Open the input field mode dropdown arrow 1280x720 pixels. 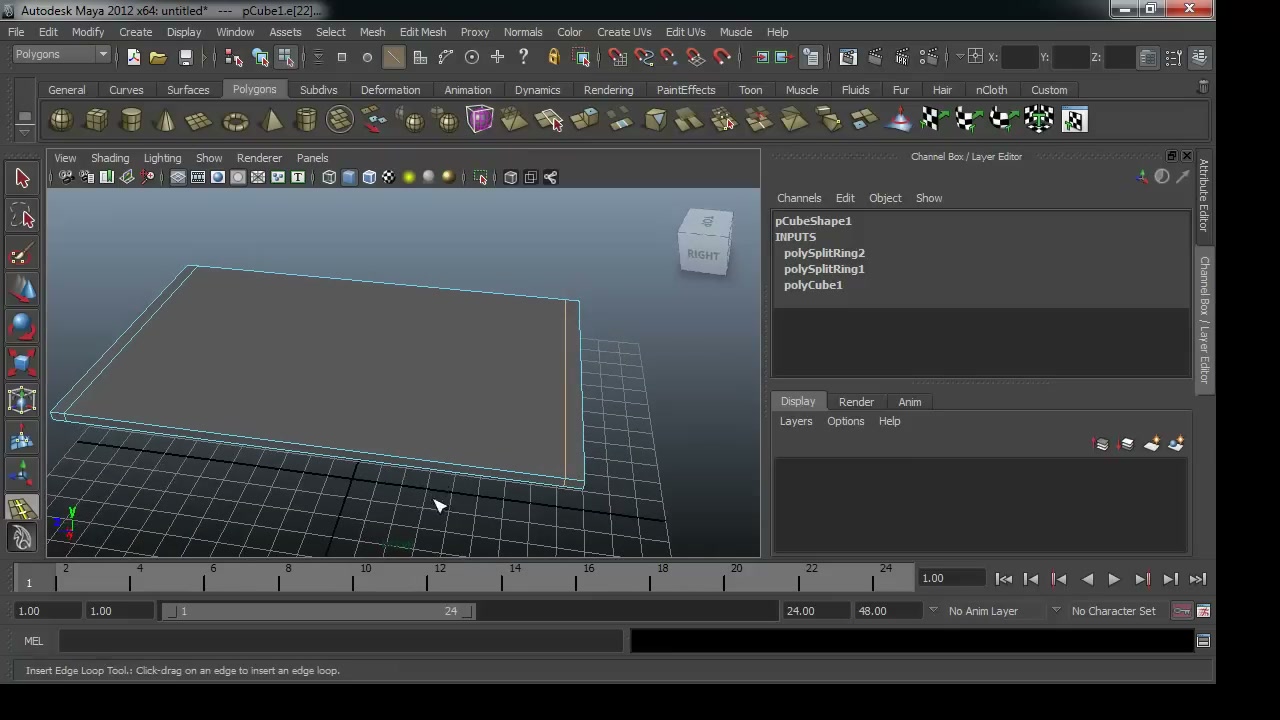click(x=960, y=57)
